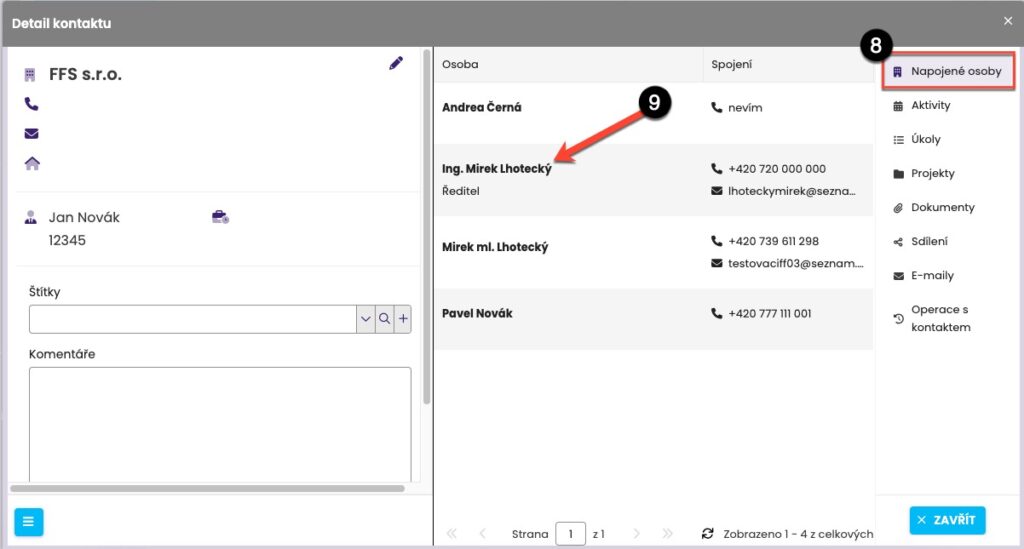Viewport: 1024px width, 549px height.
Task: Click the Osoba column header
Action: tap(569, 64)
